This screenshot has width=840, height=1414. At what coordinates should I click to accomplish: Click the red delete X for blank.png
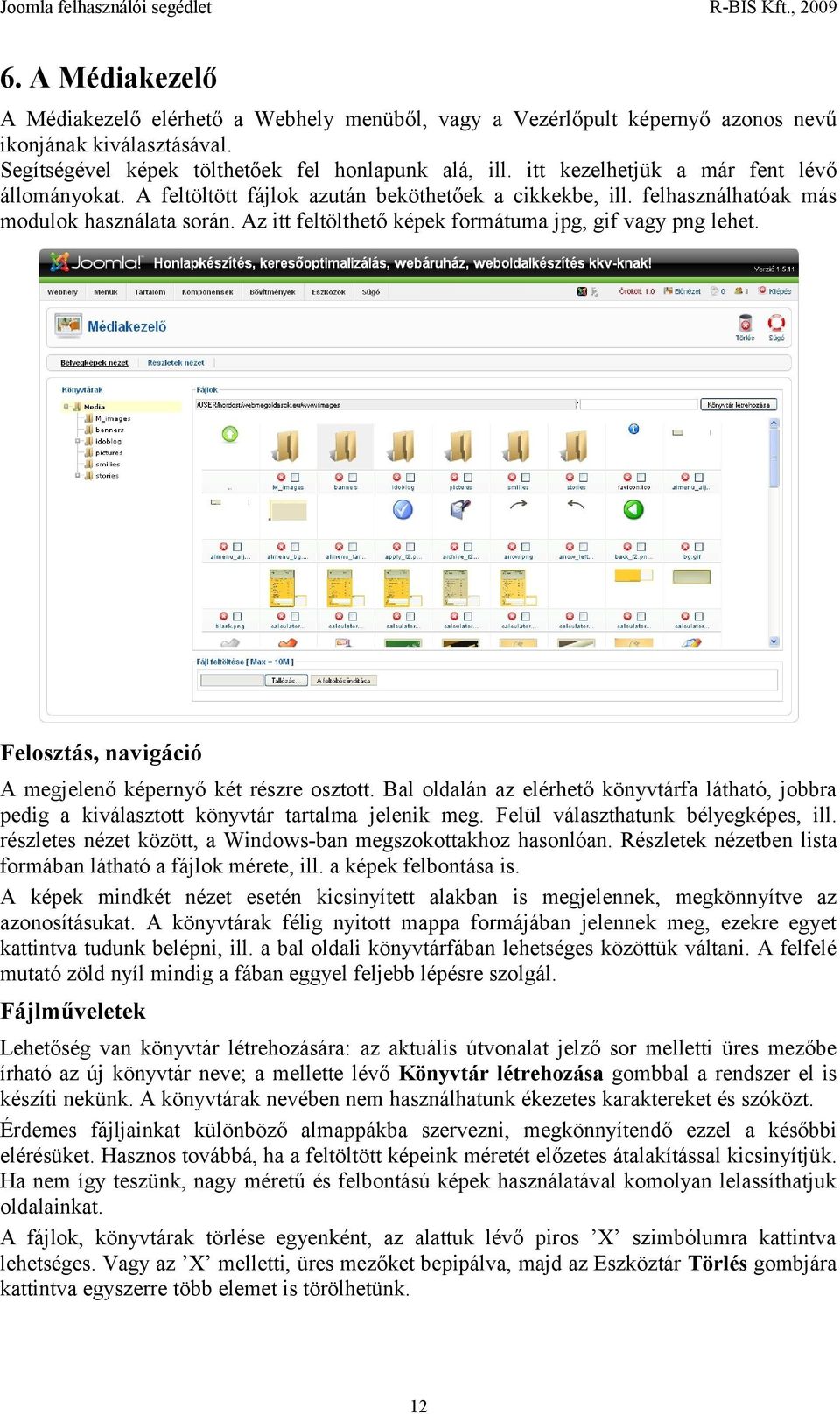point(223,615)
